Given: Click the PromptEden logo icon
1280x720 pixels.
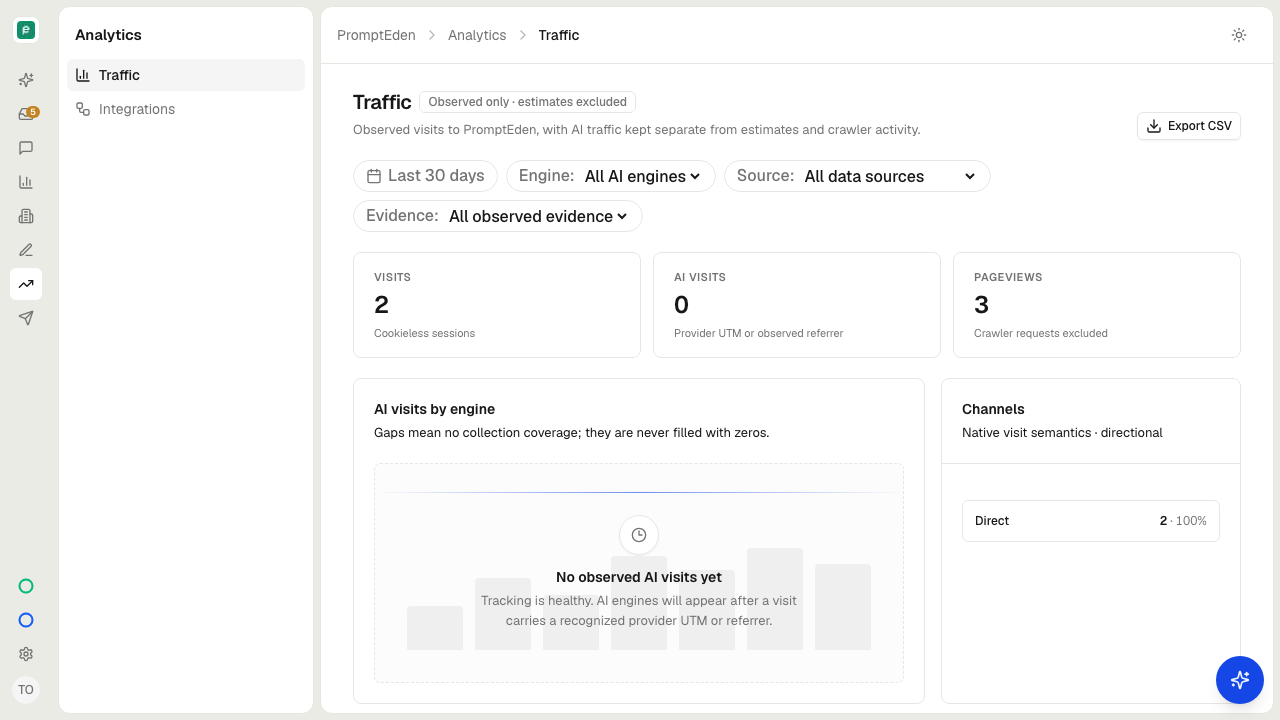Looking at the screenshot, I should 26,30.
